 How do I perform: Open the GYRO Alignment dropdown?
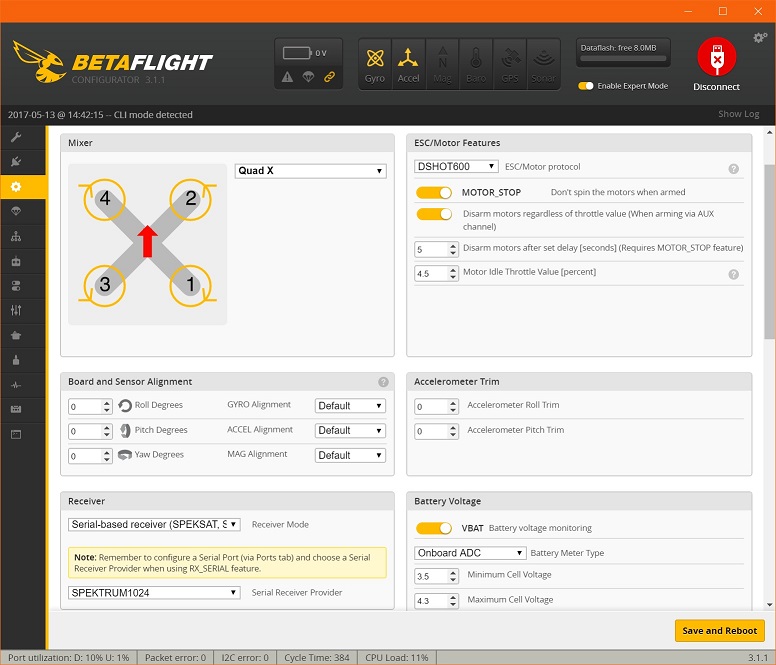(x=350, y=406)
